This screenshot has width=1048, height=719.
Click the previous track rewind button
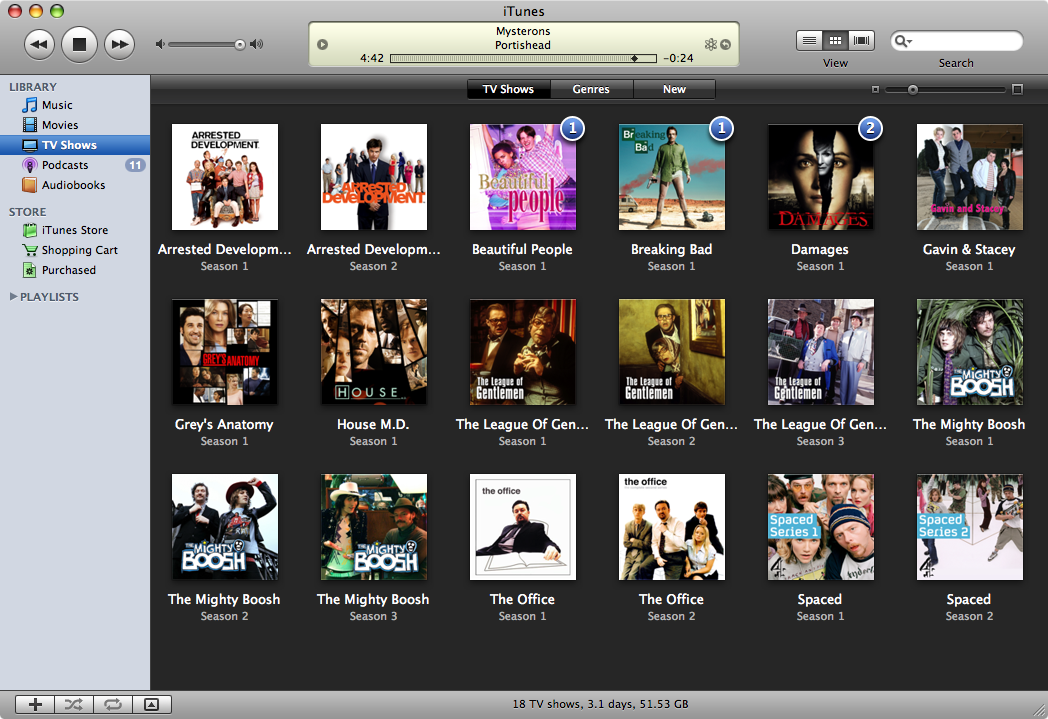coord(39,44)
